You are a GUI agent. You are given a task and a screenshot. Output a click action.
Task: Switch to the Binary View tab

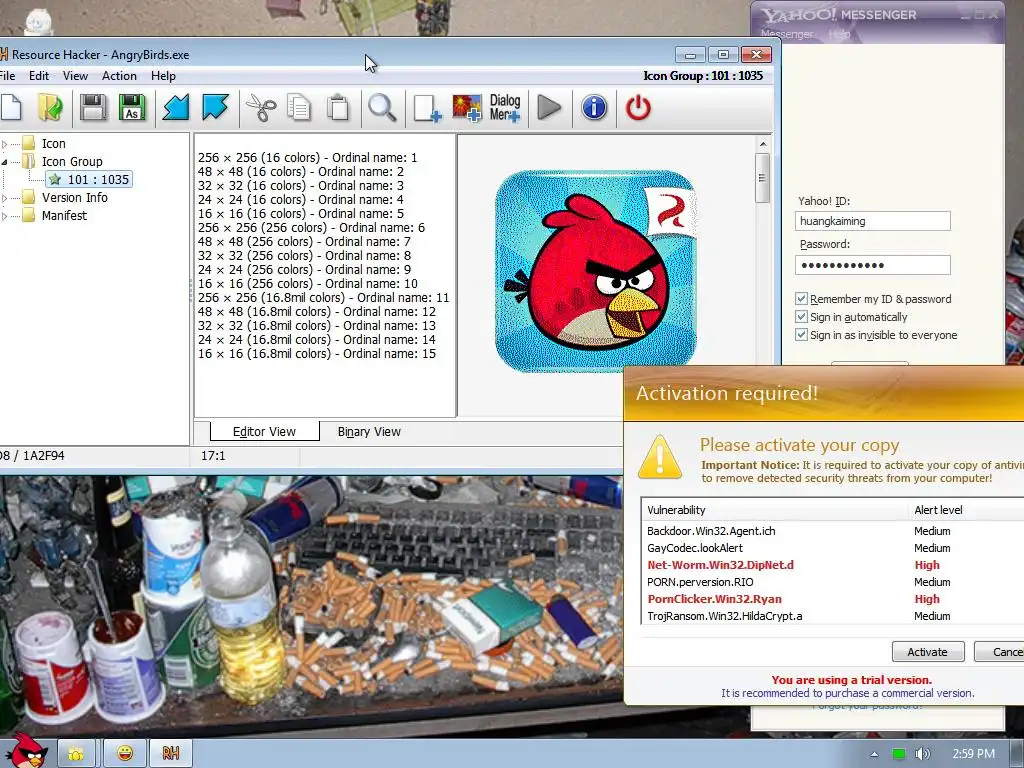[369, 432]
